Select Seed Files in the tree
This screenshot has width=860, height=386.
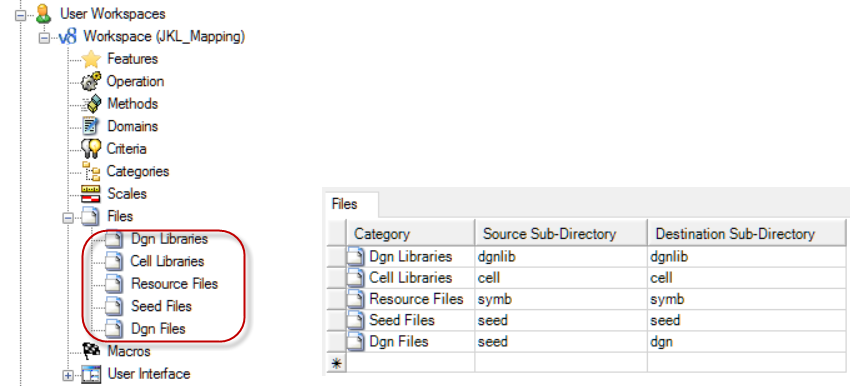161,306
